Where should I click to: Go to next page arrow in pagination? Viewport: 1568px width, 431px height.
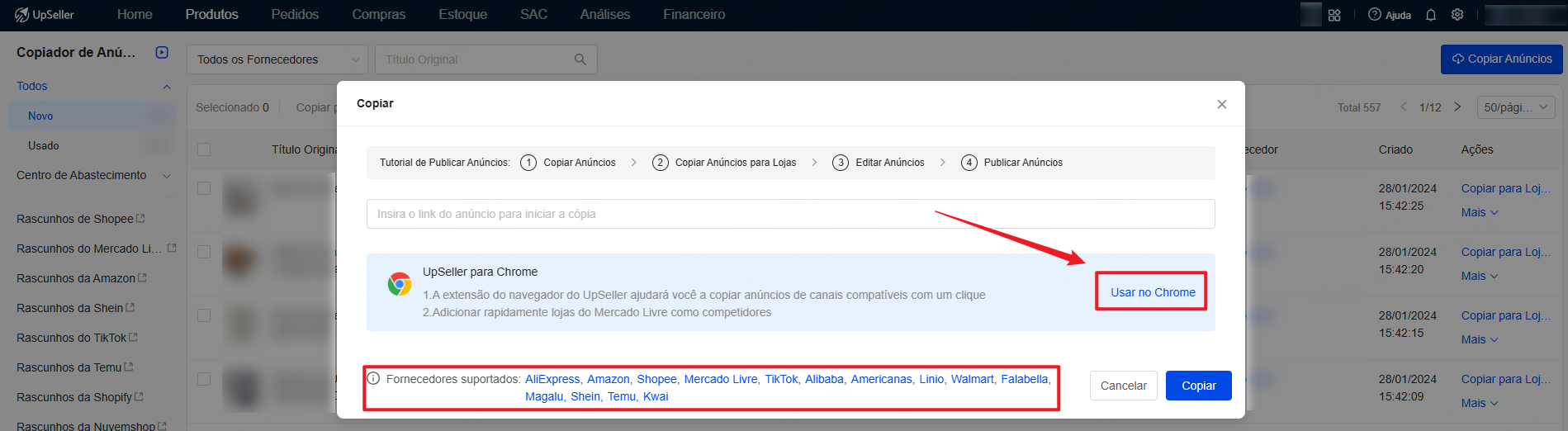[1457, 107]
